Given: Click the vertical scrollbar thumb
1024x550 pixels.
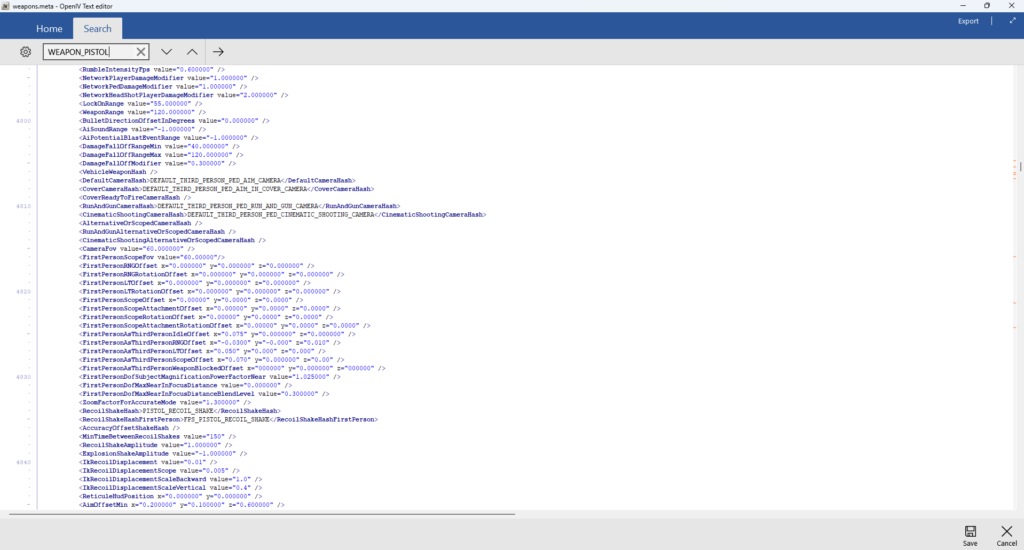Looking at the screenshot, I should point(1019,167).
